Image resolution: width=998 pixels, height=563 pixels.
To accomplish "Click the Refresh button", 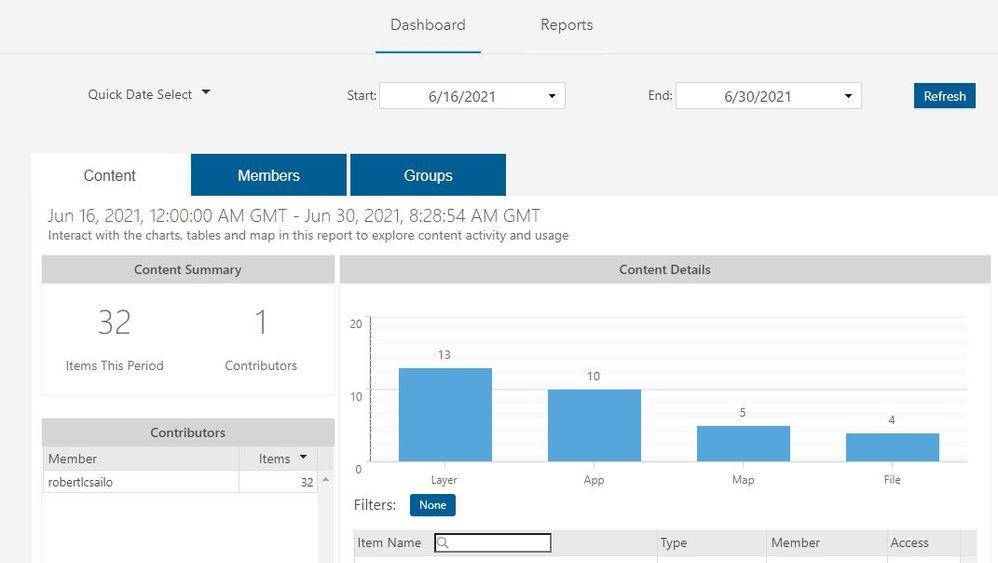I will [x=944, y=96].
